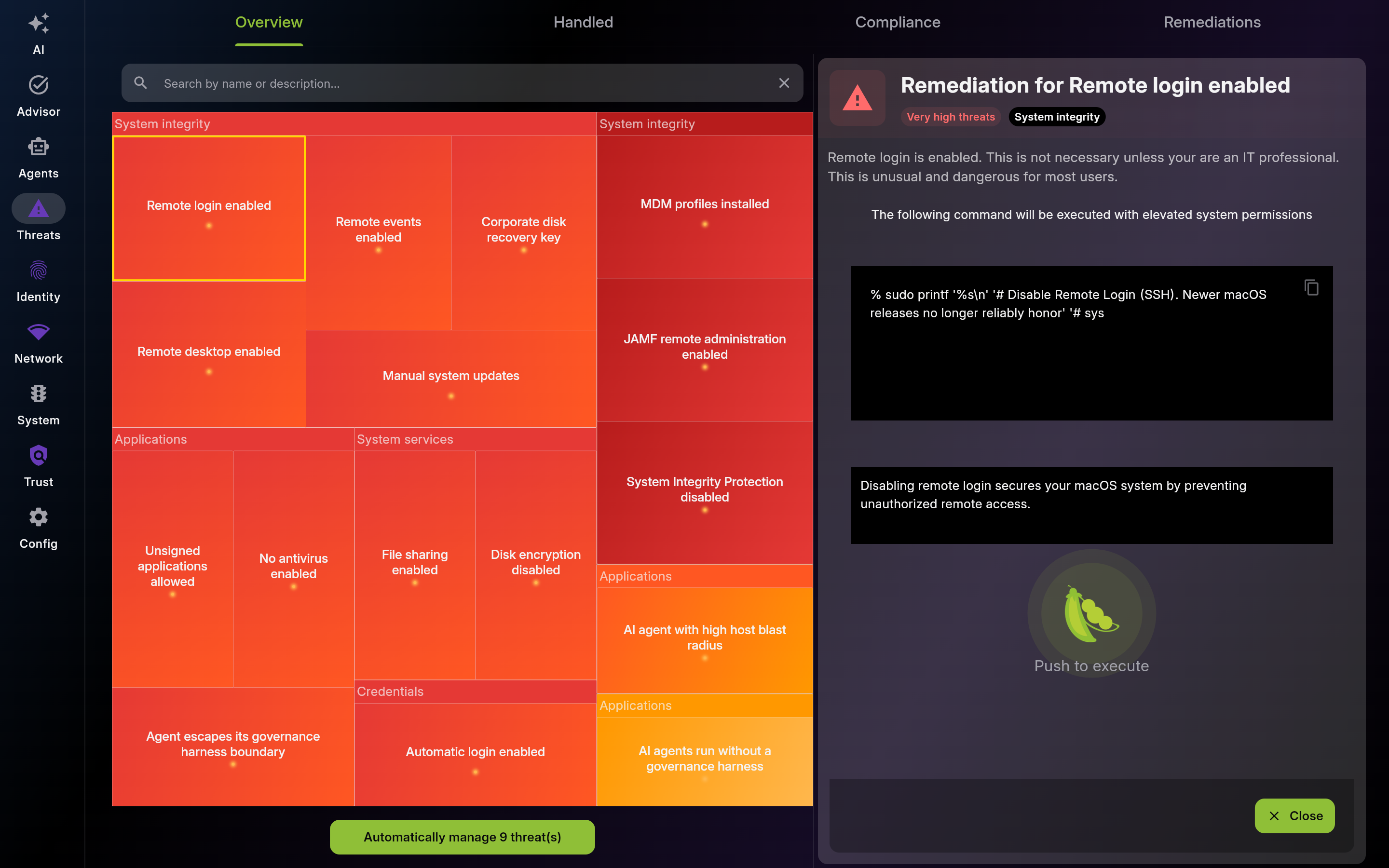Switch to the Overview tab
Image resolution: width=1389 pixels, height=868 pixels.
point(269,22)
